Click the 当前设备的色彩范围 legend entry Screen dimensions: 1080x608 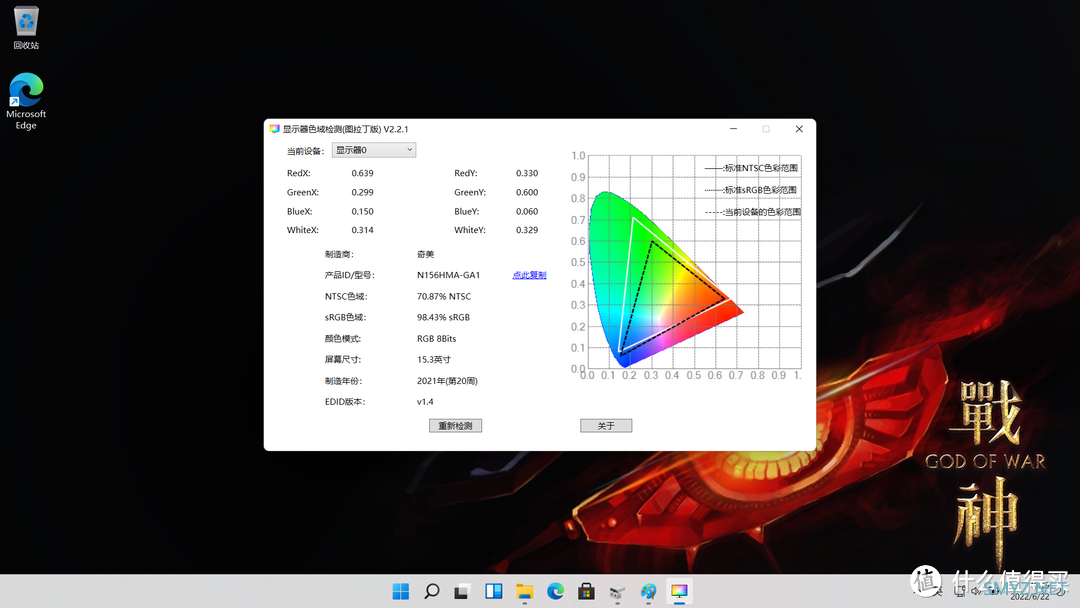pos(753,212)
